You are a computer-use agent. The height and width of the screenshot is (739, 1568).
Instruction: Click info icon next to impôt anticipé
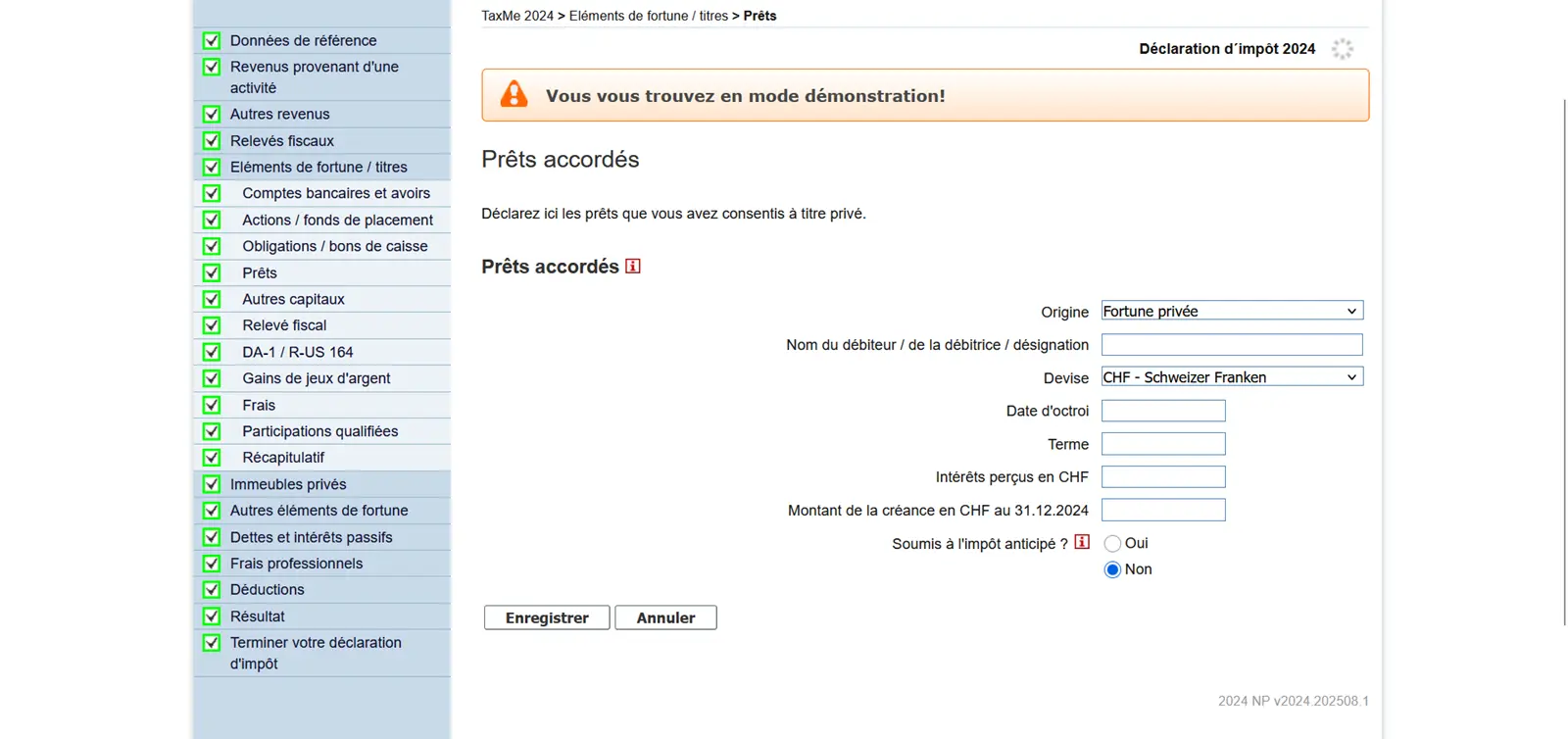(1082, 542)
